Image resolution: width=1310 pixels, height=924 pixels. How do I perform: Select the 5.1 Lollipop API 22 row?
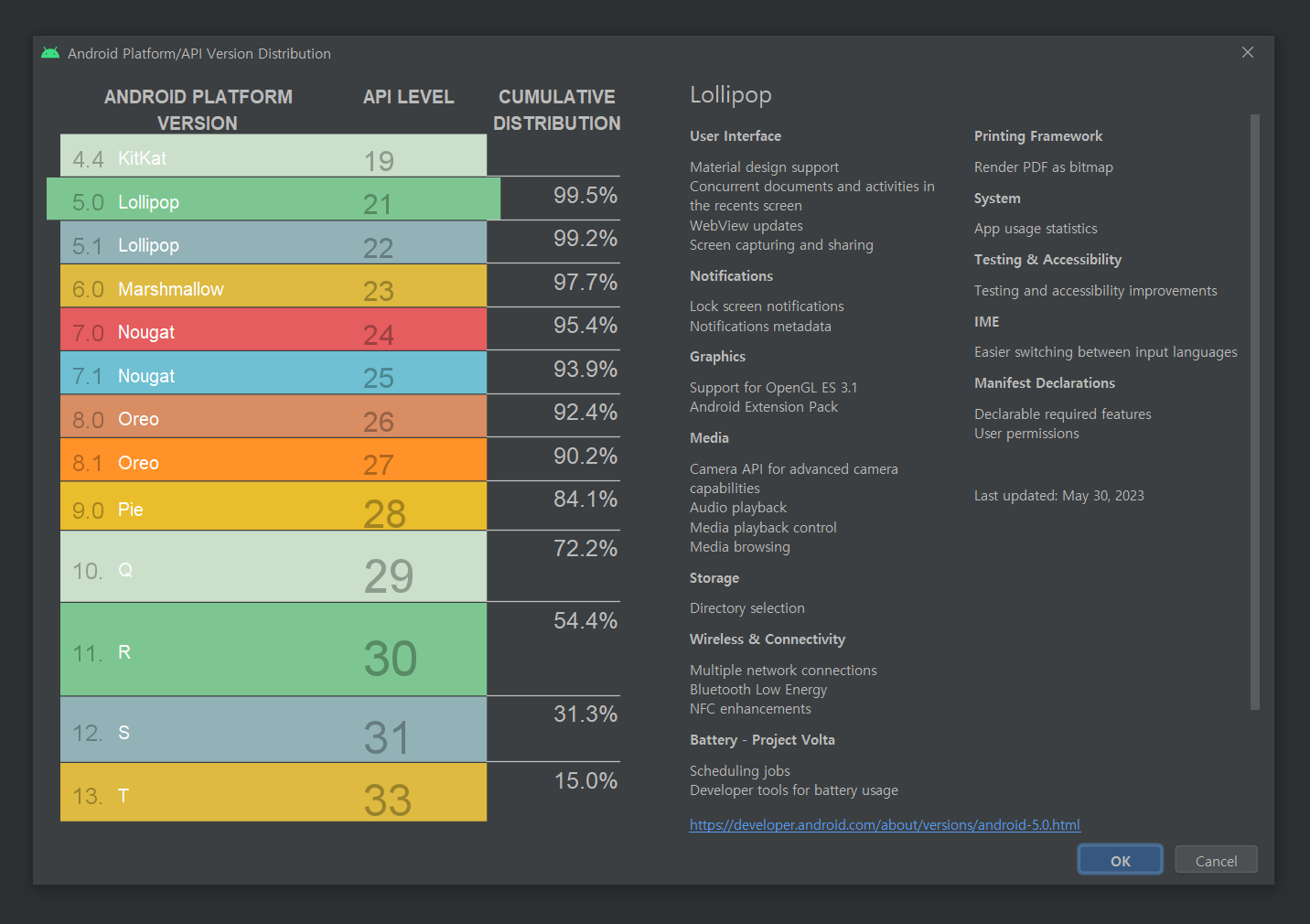click(274, 242)
